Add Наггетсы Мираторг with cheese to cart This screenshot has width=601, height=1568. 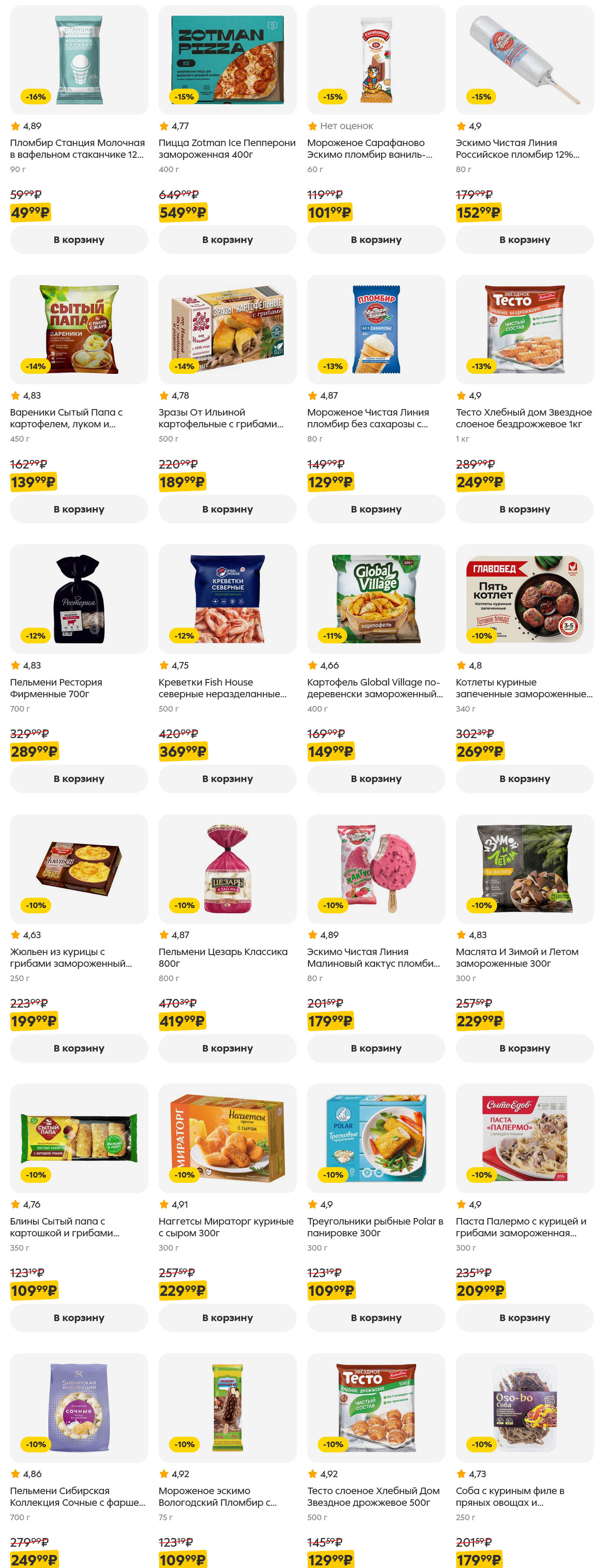pyautogui.click(x=227, y=1318)
